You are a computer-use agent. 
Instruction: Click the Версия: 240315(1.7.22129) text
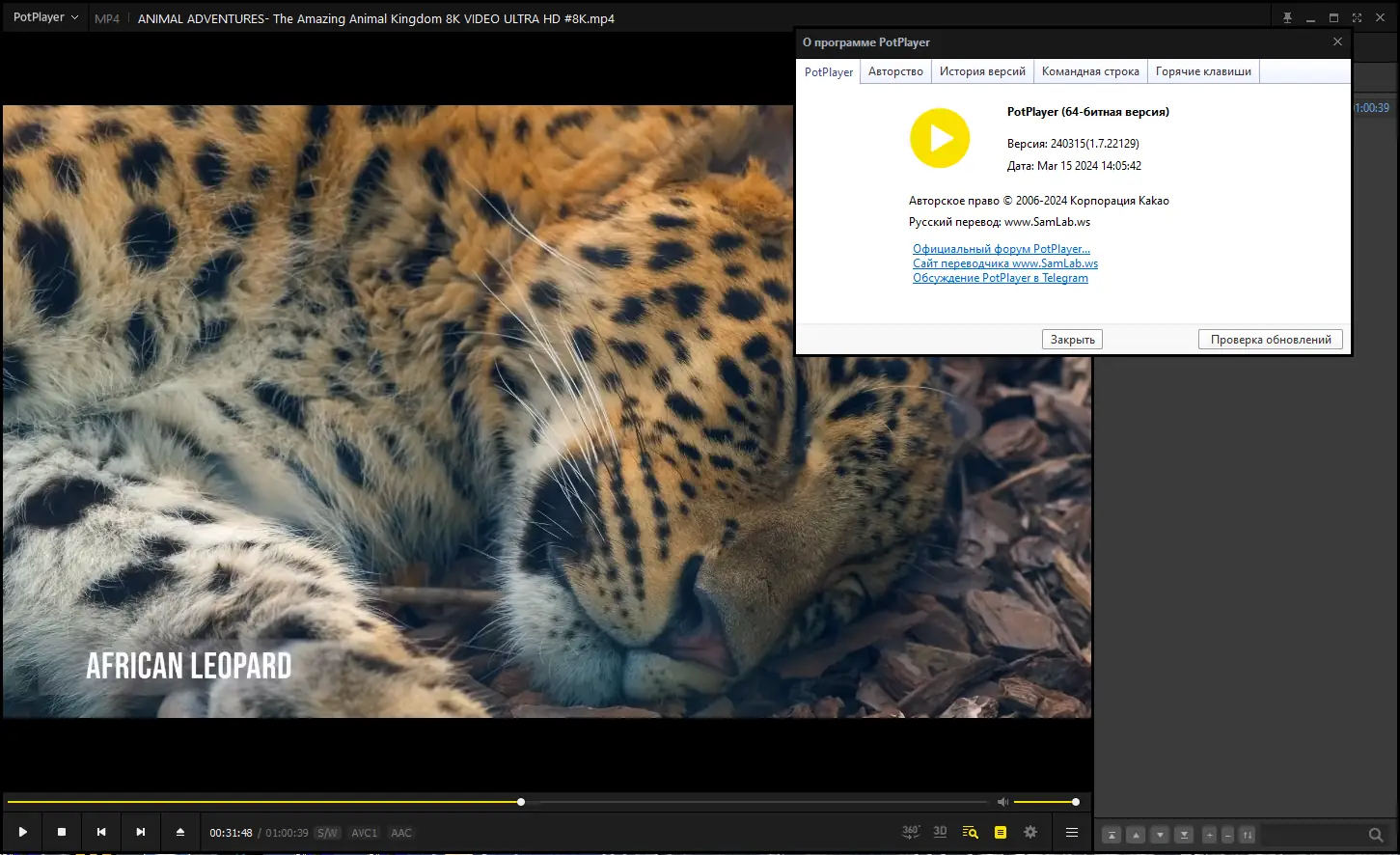pos(1073,144)
